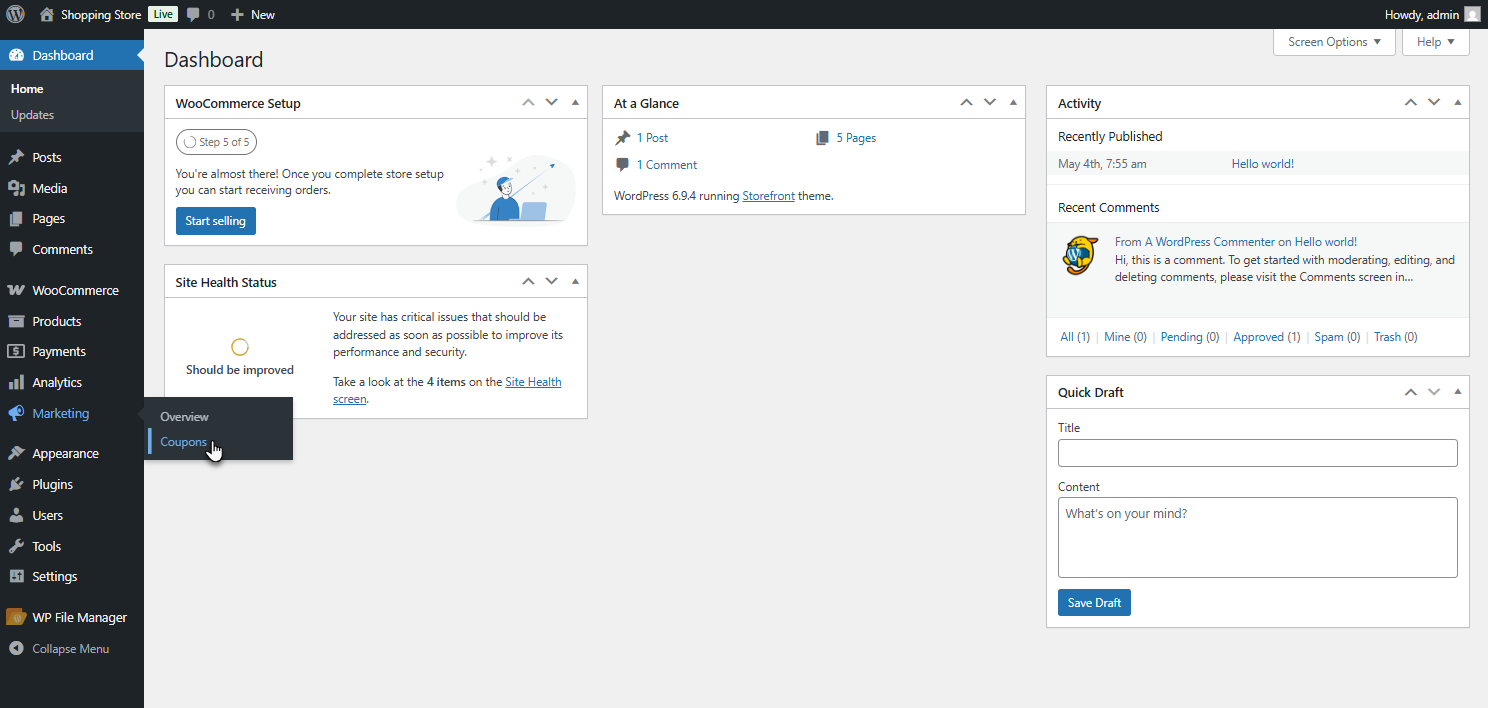
Task: Click the Save Draft button
Action: (1094, 603)
